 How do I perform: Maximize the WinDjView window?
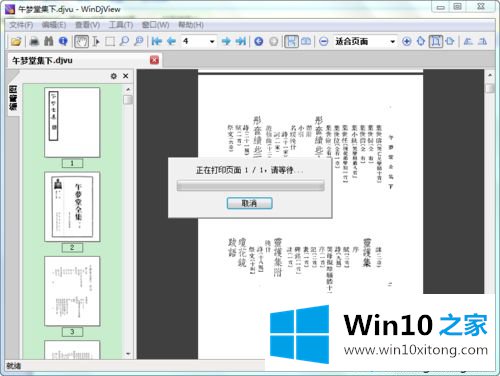[458, 7]
